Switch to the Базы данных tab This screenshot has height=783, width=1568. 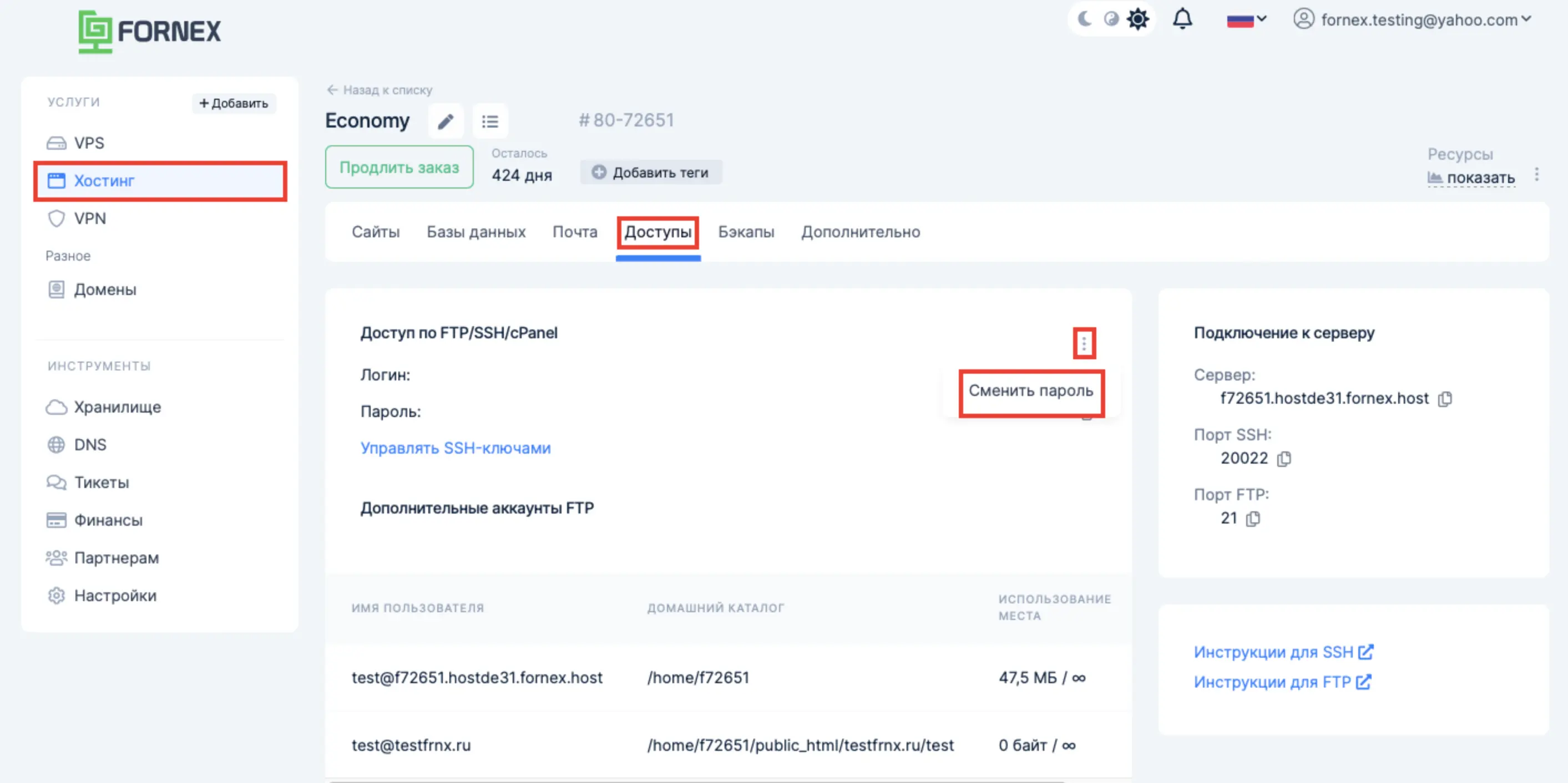point(476,232)
